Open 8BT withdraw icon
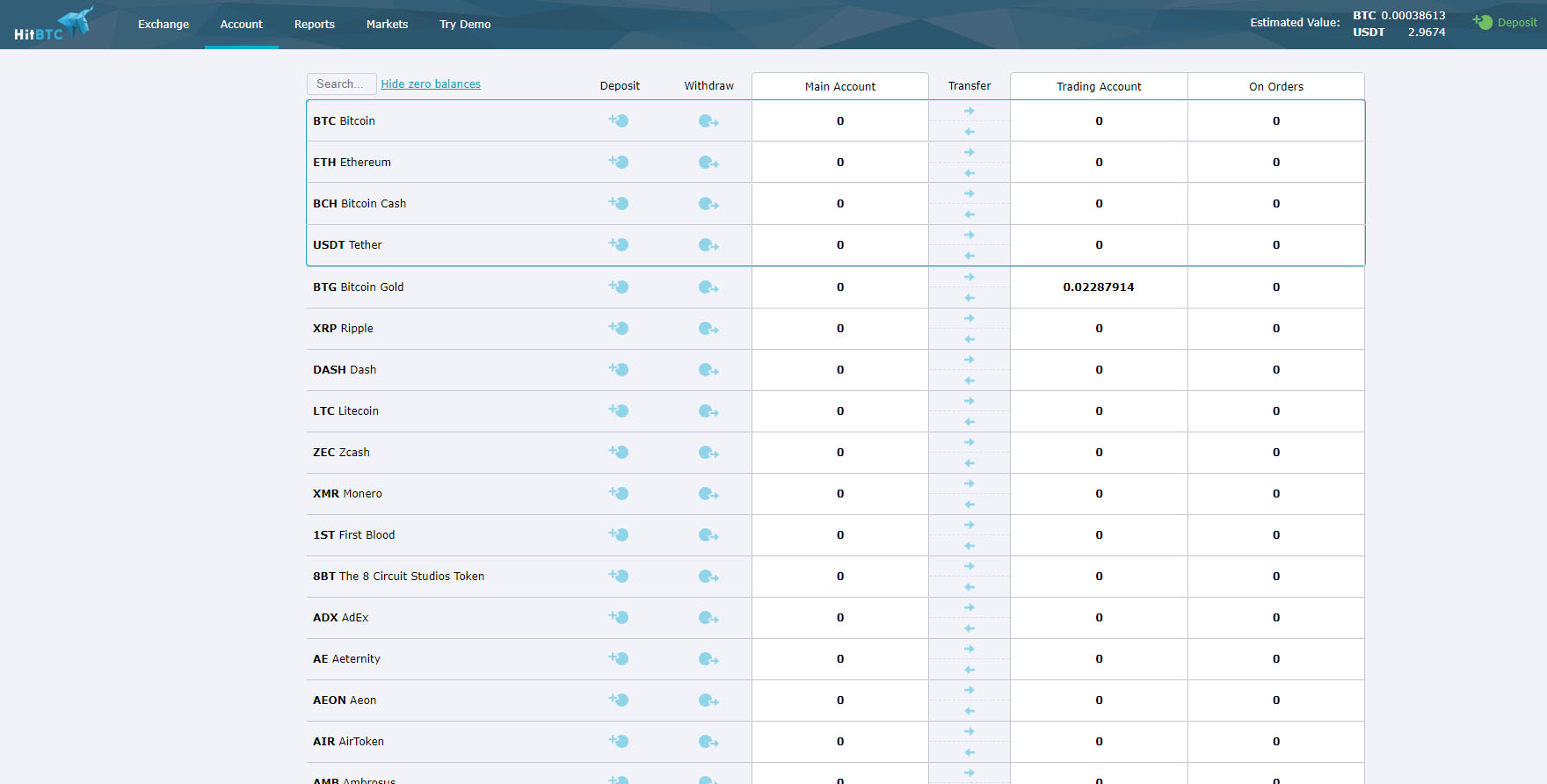 (x=708, y=577)
